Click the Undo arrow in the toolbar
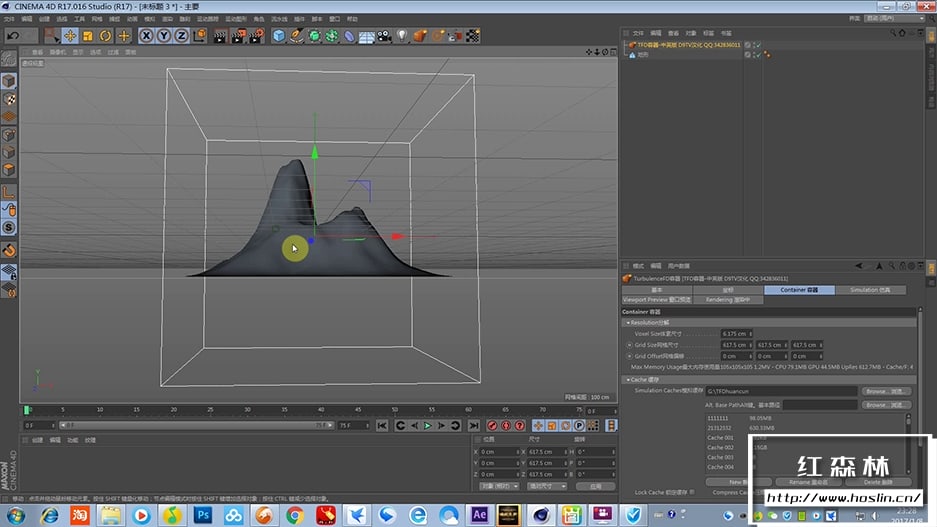 pyautogui.click(x=13, y=36)
